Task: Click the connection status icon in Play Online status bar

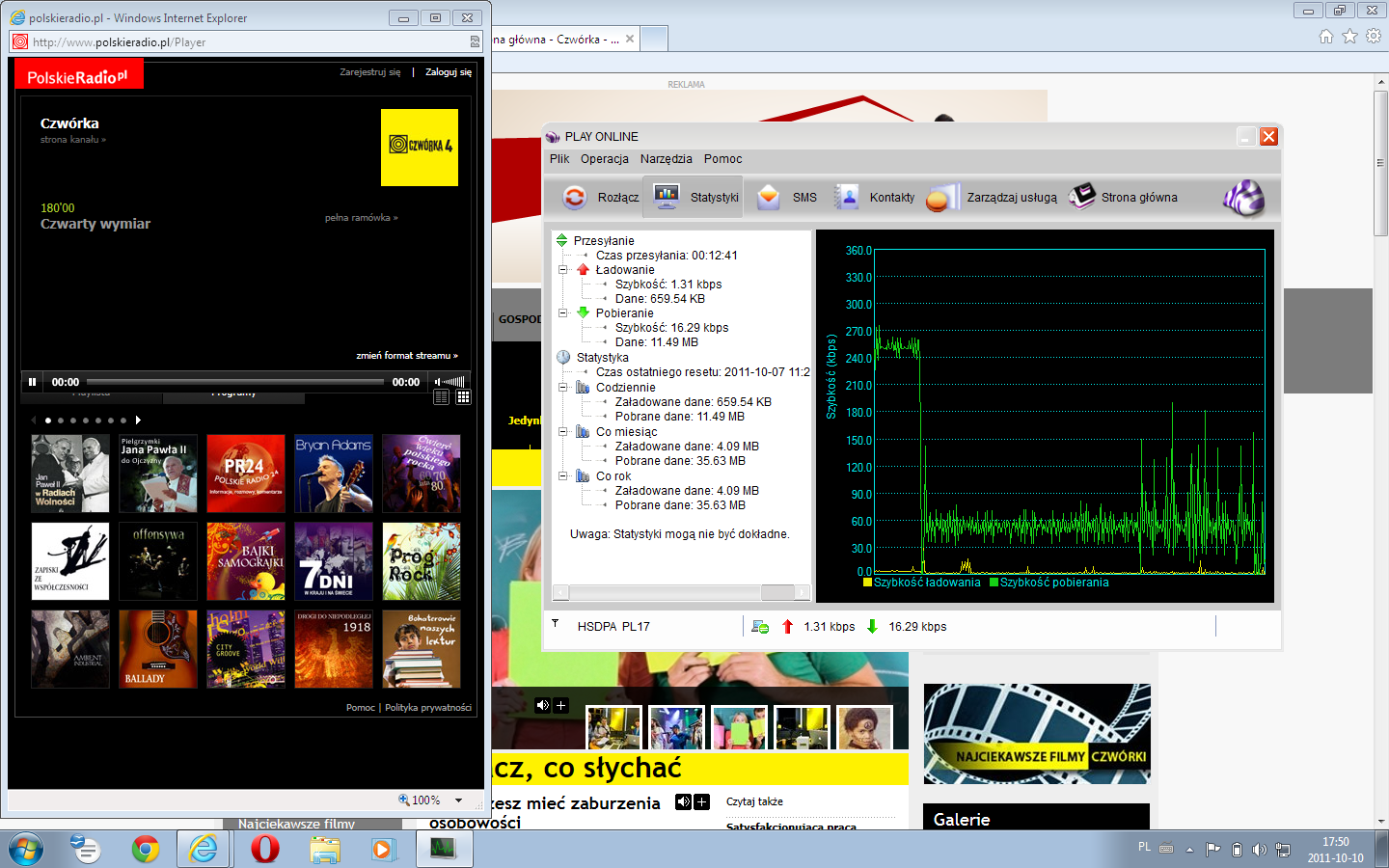Action: tap(760, 627)
